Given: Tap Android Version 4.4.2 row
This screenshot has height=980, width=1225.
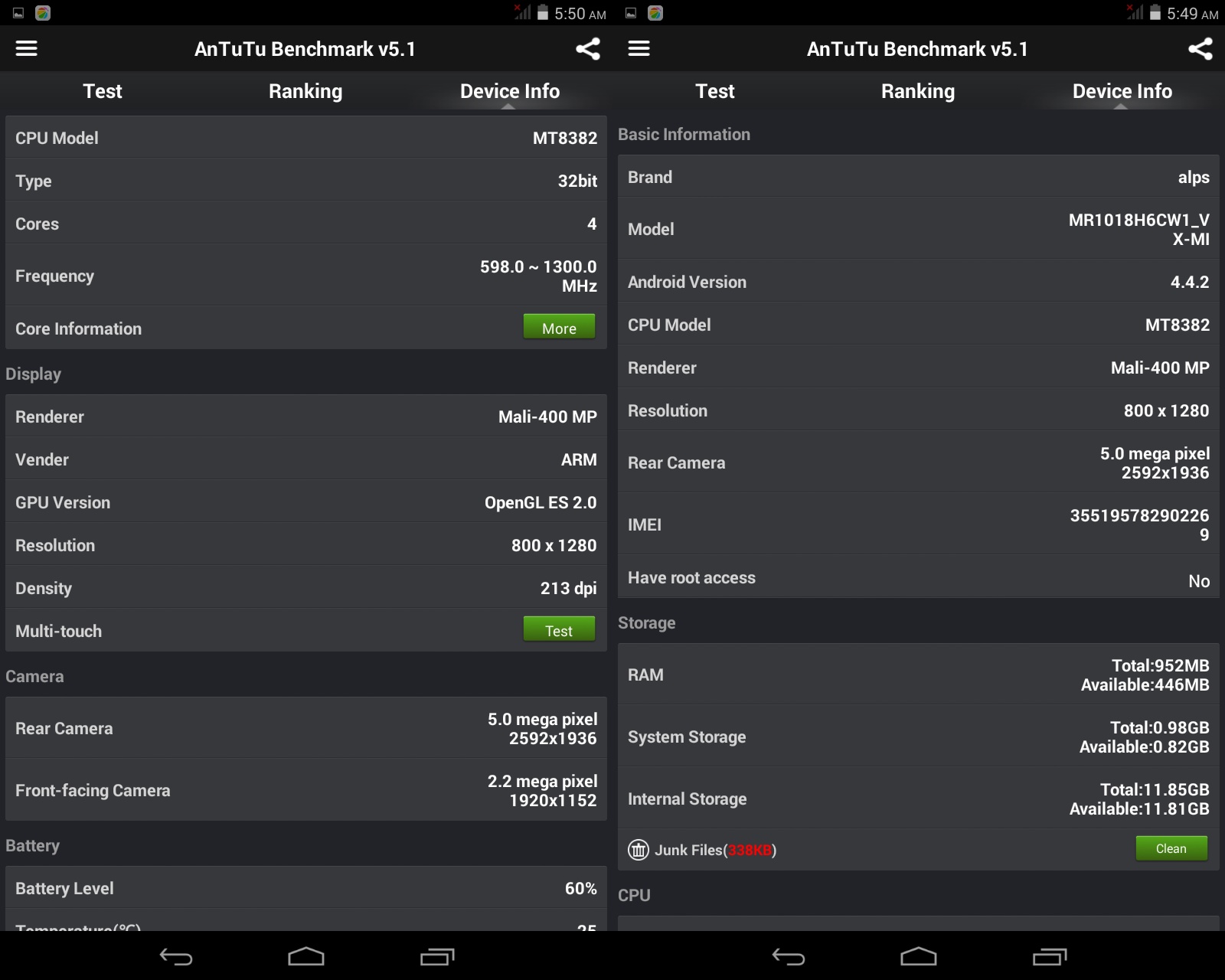Looking at the screenshot, I should click(919, 282).
